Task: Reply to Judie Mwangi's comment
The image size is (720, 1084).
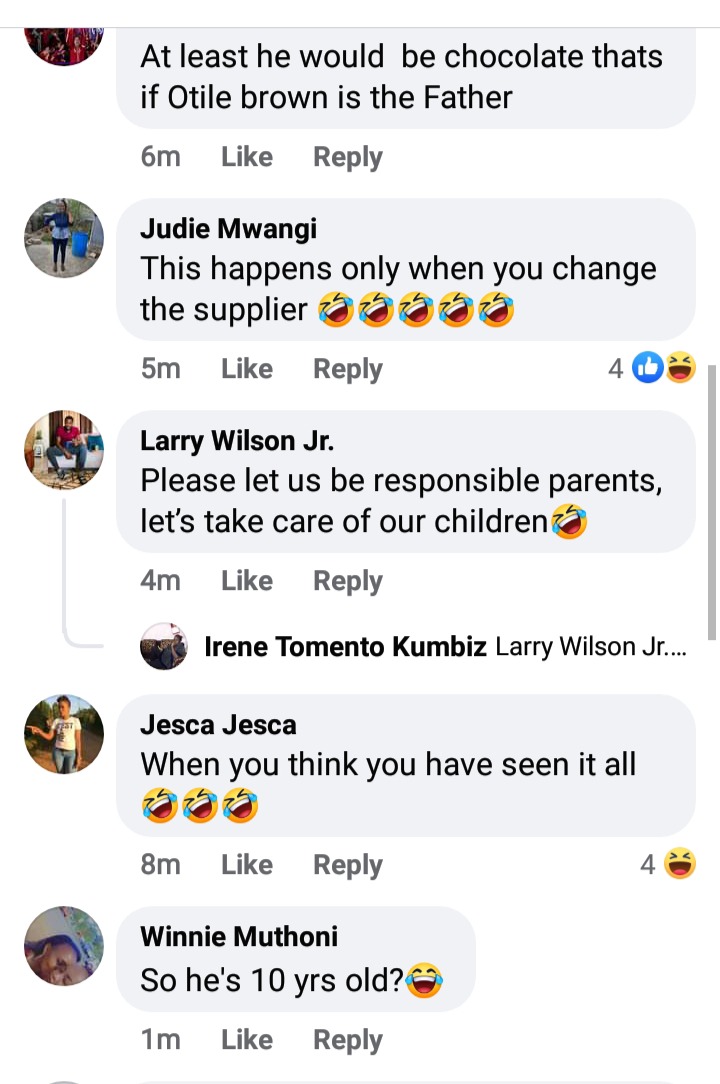Action: coord(348,369)
